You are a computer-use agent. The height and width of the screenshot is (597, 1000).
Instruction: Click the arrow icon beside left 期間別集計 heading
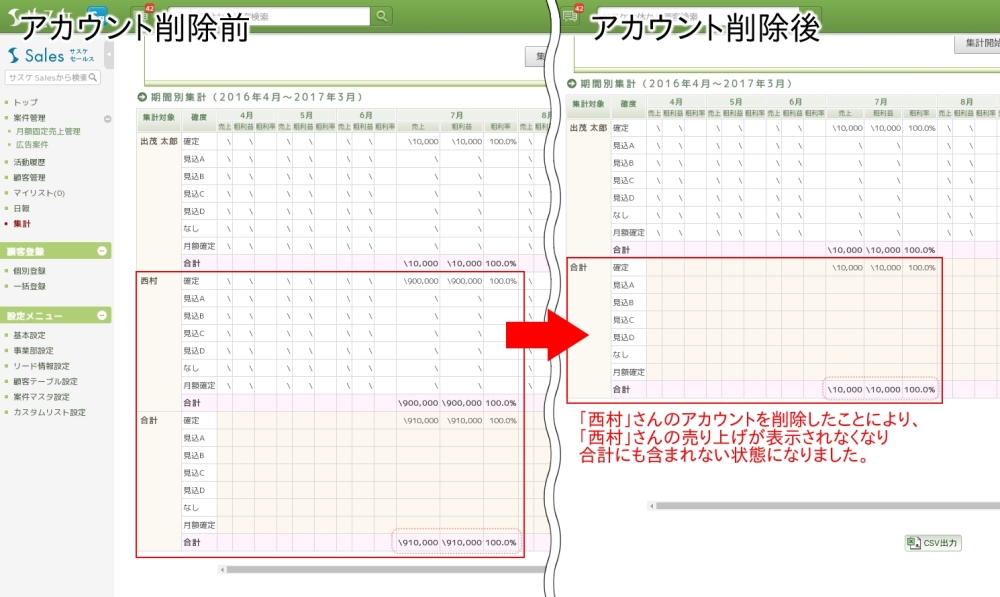pos(142,97)
